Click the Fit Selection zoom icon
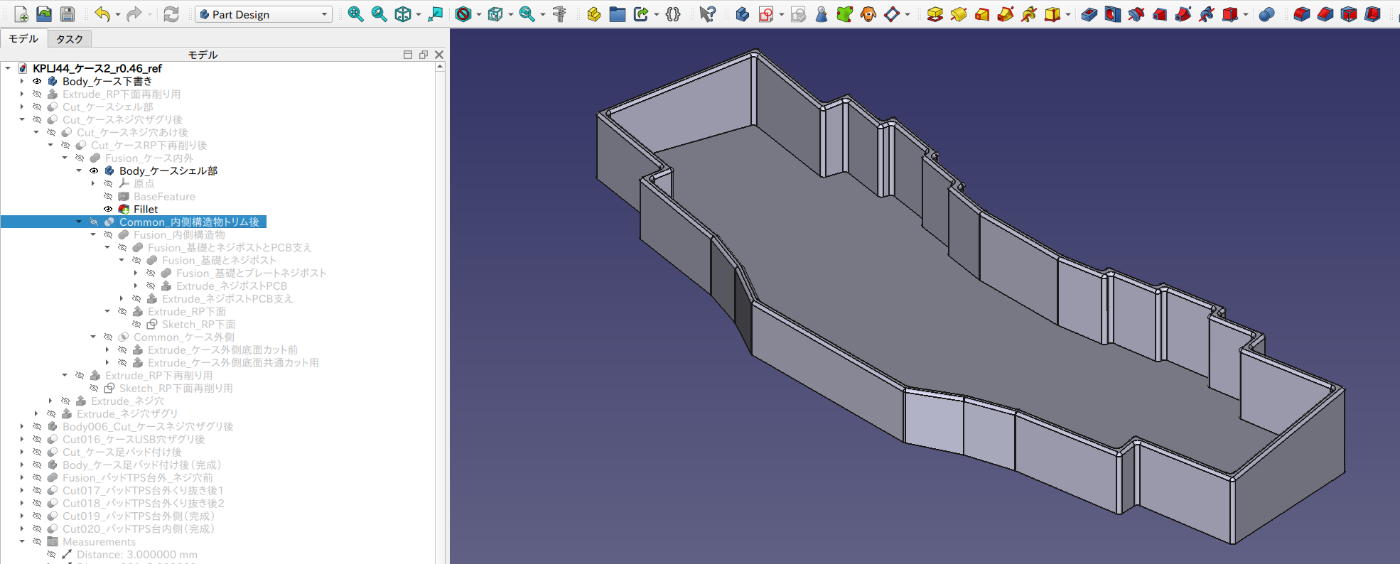 (x=379, y=14)
